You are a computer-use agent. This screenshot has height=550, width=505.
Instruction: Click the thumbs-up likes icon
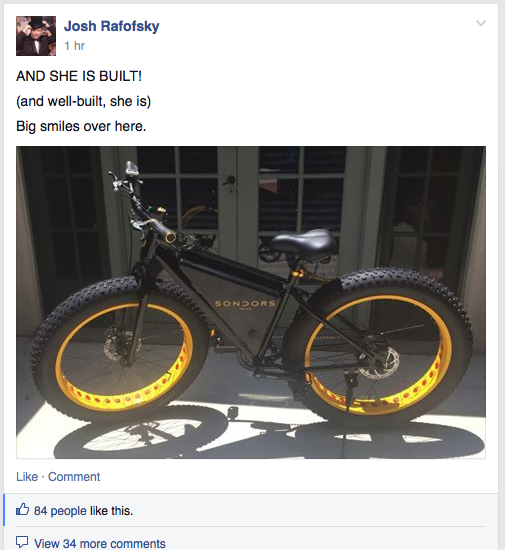pyautogui.click(x=22, y=509)
